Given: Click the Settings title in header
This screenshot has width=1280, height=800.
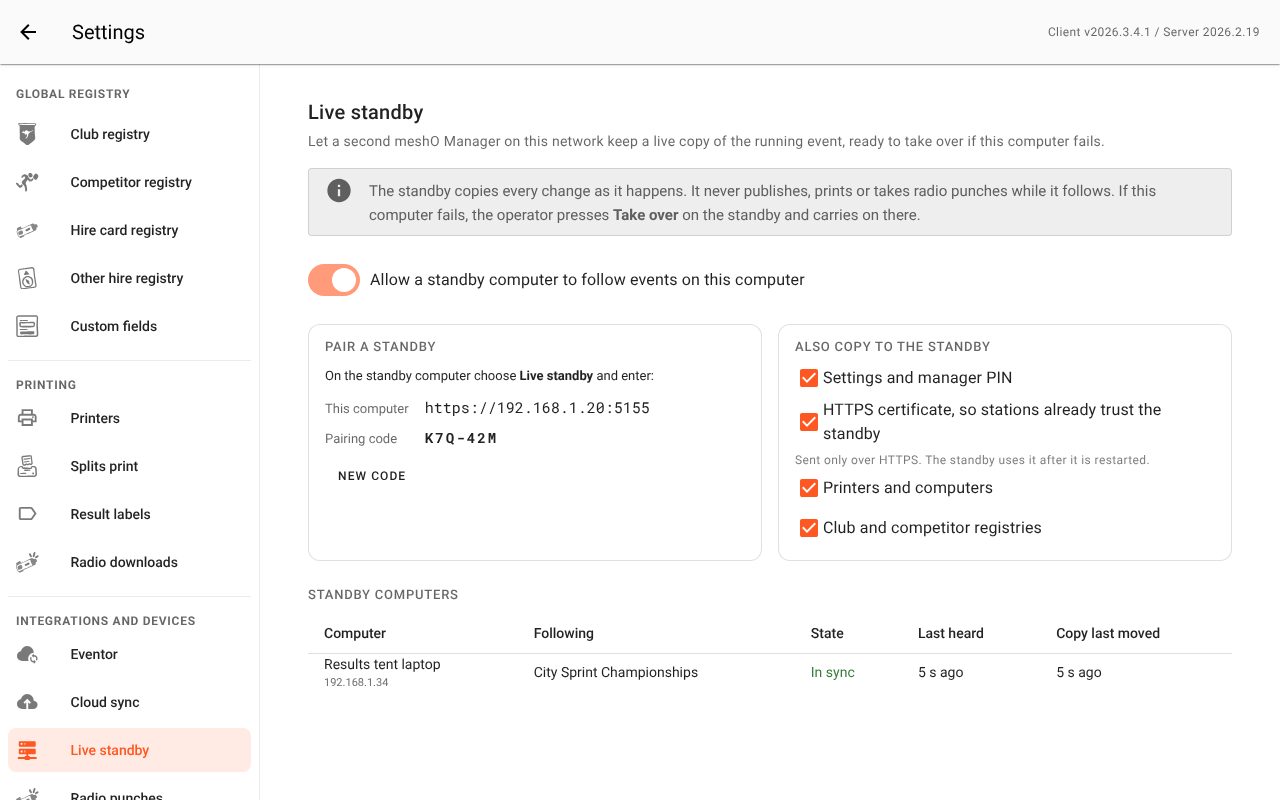Looking at the screenshot, I should tap(108, 32).
